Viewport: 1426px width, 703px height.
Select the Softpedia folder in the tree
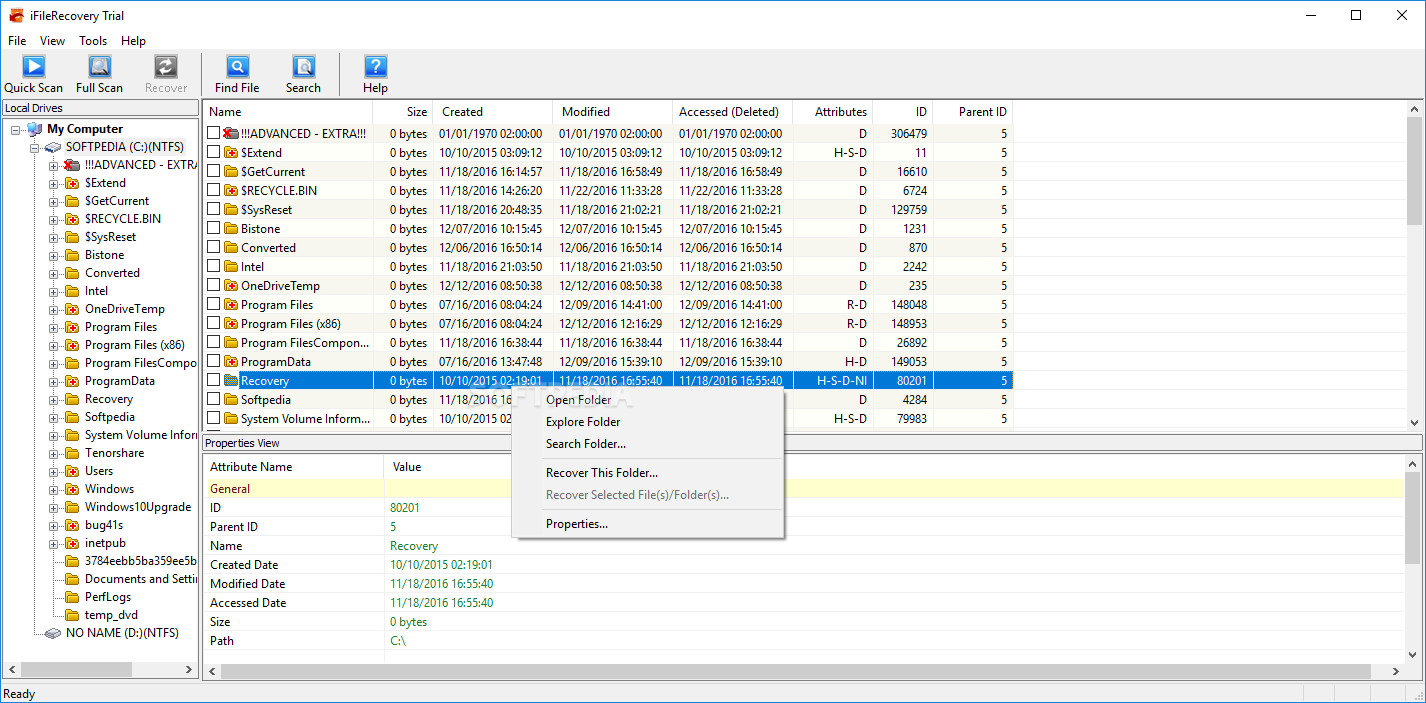109,417
